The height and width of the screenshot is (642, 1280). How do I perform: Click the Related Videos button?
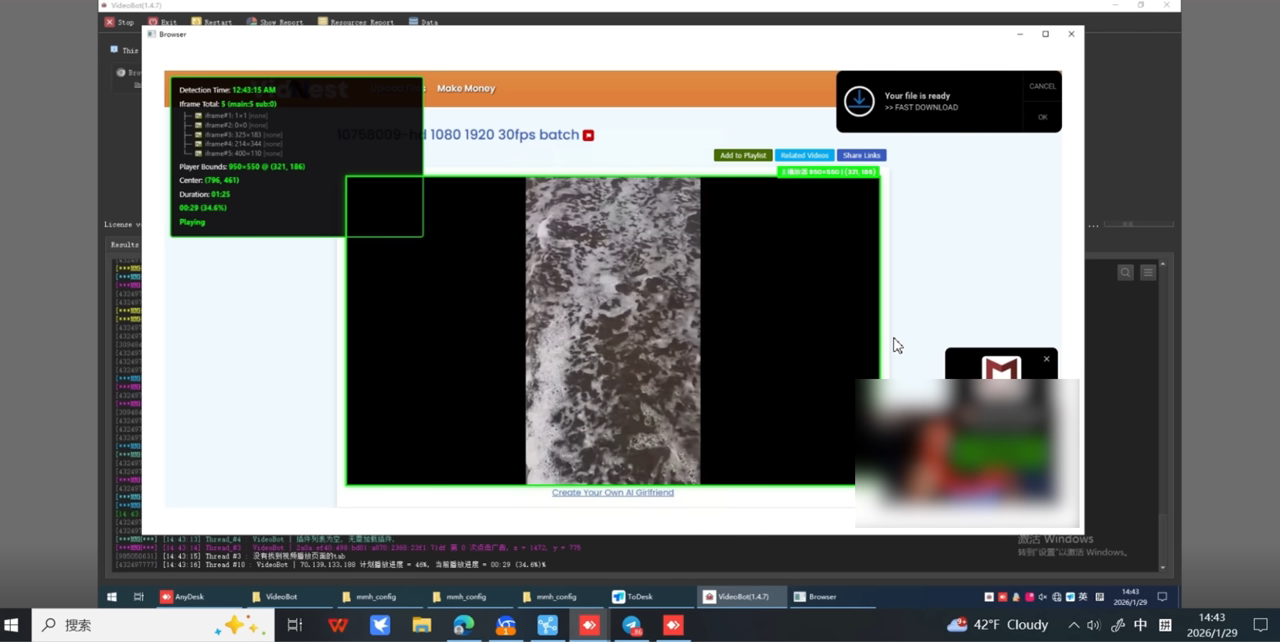tap(805, 155)
